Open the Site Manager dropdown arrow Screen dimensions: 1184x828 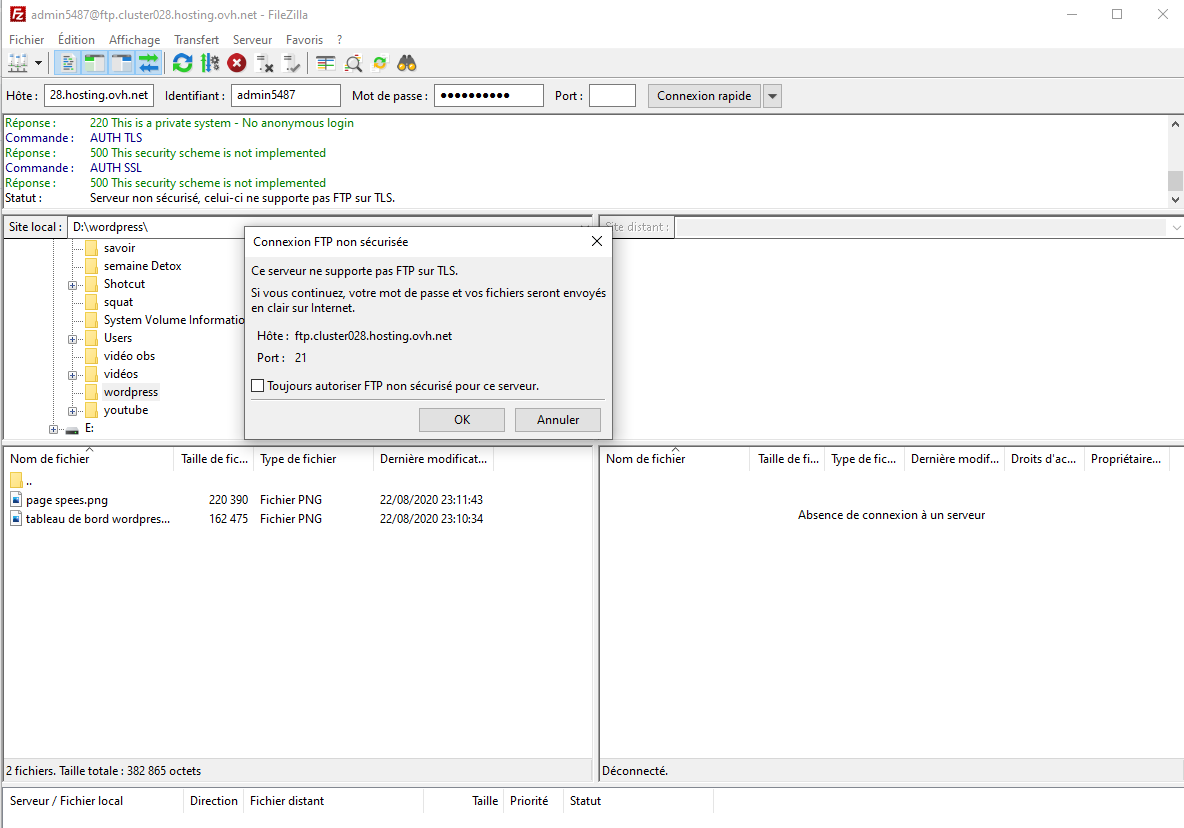[x=39, y=63]
